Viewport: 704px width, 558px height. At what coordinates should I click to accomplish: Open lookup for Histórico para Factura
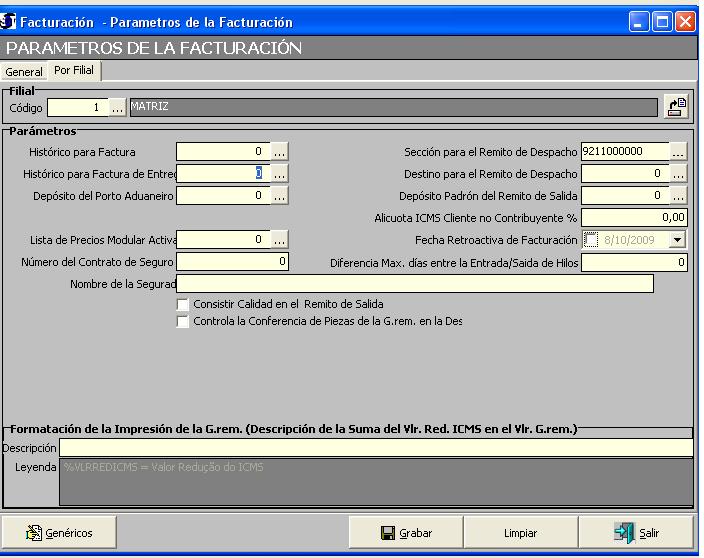(280, 152)
